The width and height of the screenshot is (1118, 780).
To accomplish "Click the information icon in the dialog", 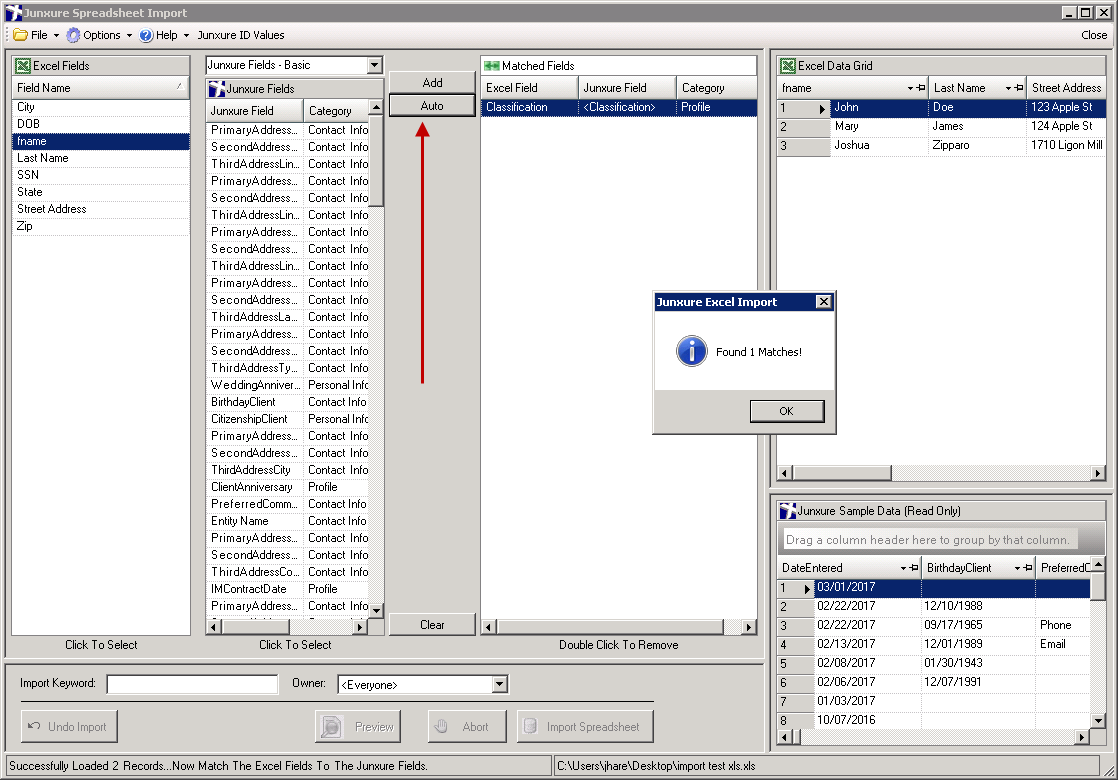I will click(692, 351).
